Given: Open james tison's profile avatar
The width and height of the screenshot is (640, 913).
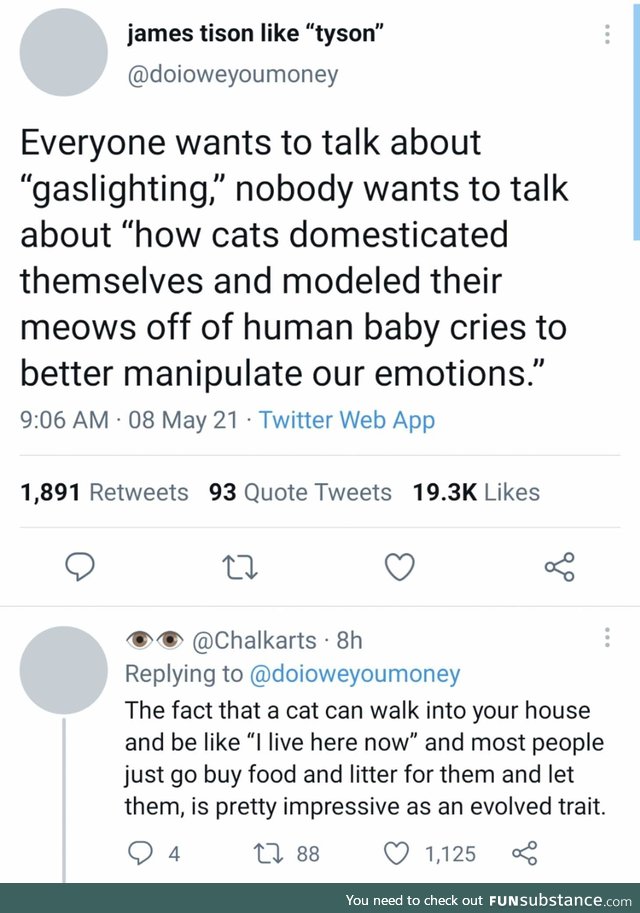Looking at the screenshot, I should click(x=64, y=53).
